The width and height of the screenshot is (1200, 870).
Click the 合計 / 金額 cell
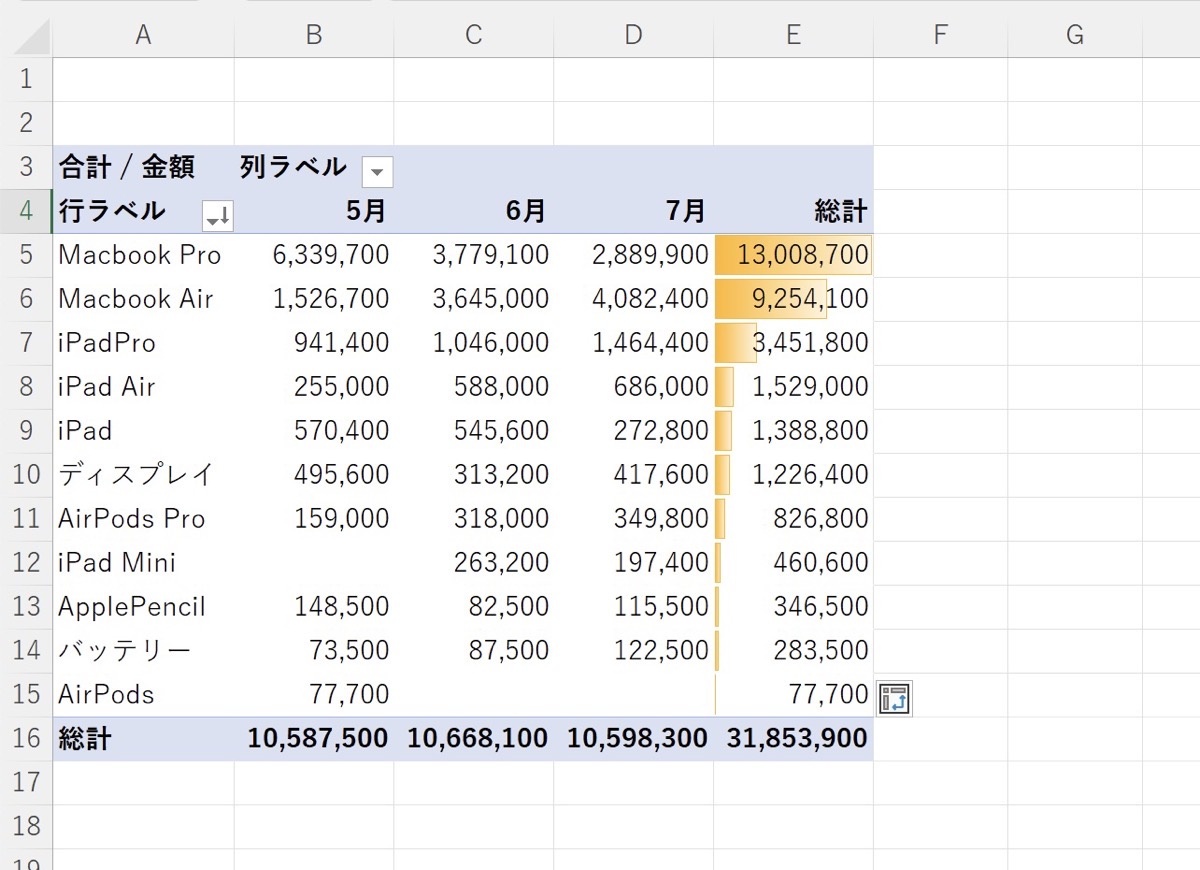pos(143,167)
